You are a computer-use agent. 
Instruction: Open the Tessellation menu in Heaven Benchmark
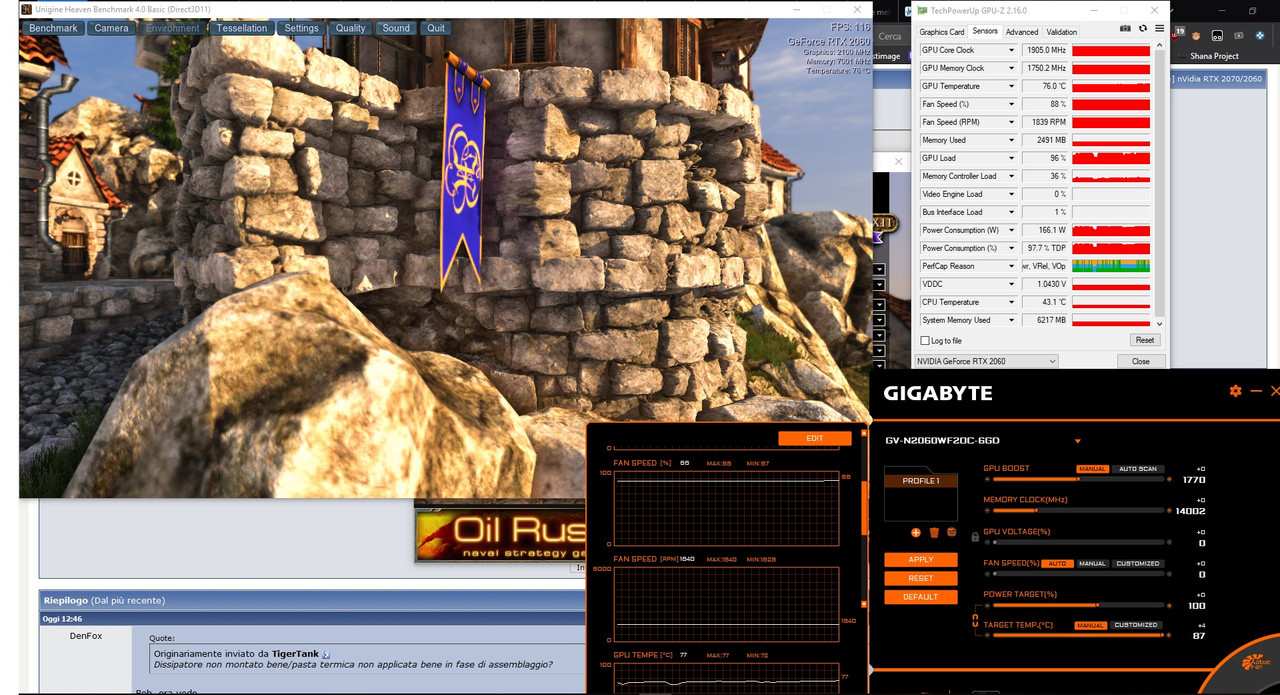(242, 28)
